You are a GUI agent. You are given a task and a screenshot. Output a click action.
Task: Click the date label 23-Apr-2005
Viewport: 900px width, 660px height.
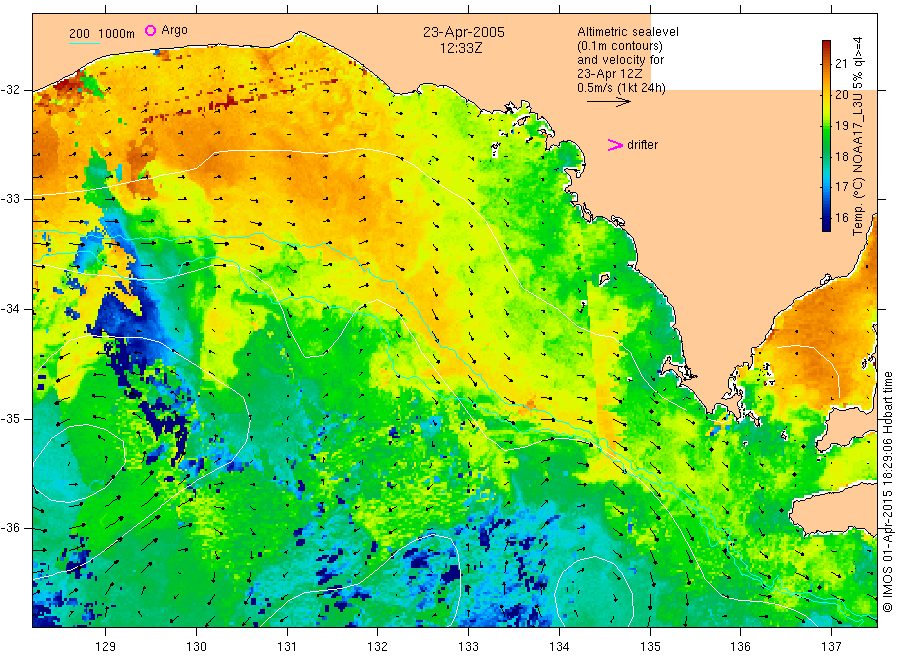coord(464,32)
